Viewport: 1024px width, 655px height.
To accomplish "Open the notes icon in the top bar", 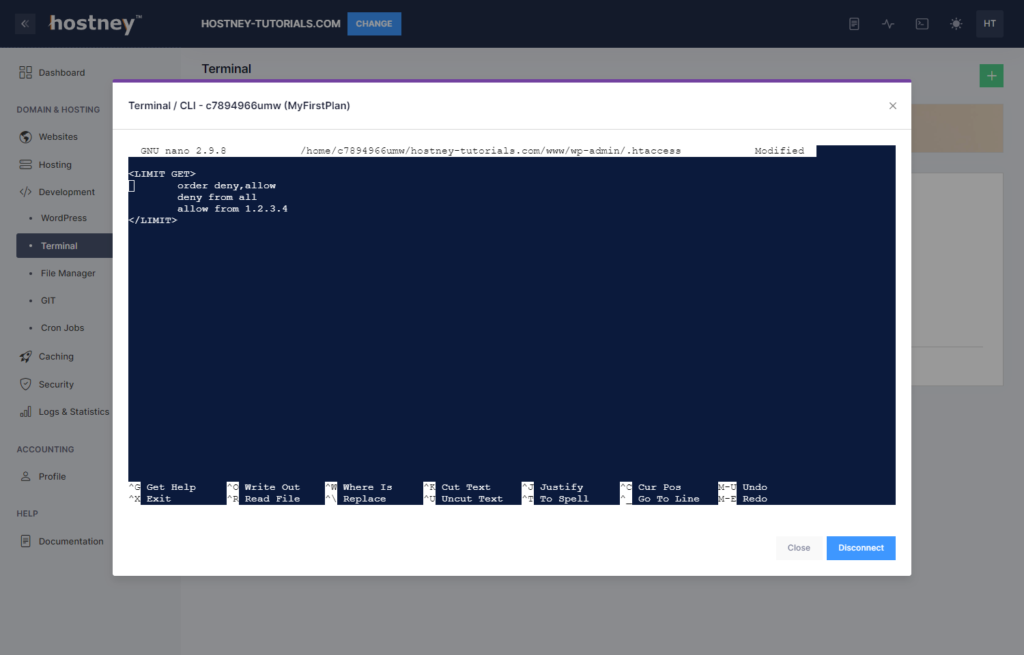I will pos(853,23).
